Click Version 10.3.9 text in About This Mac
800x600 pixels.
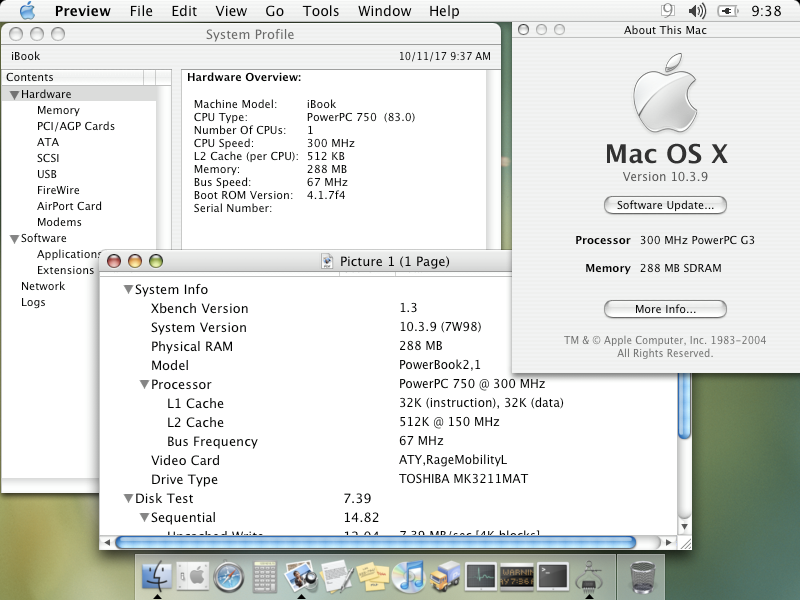point(665,177)
